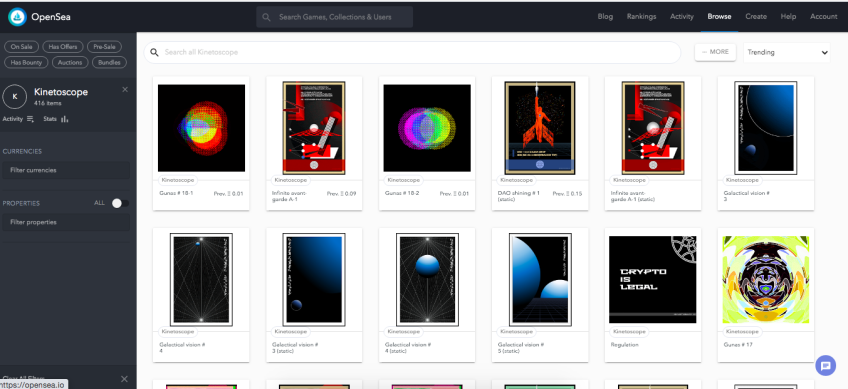The height and width of the screenshot is (389, 848).
Task: Click the Kinetoscope tag on Gunas # 17
Action: tap(743, 331)
